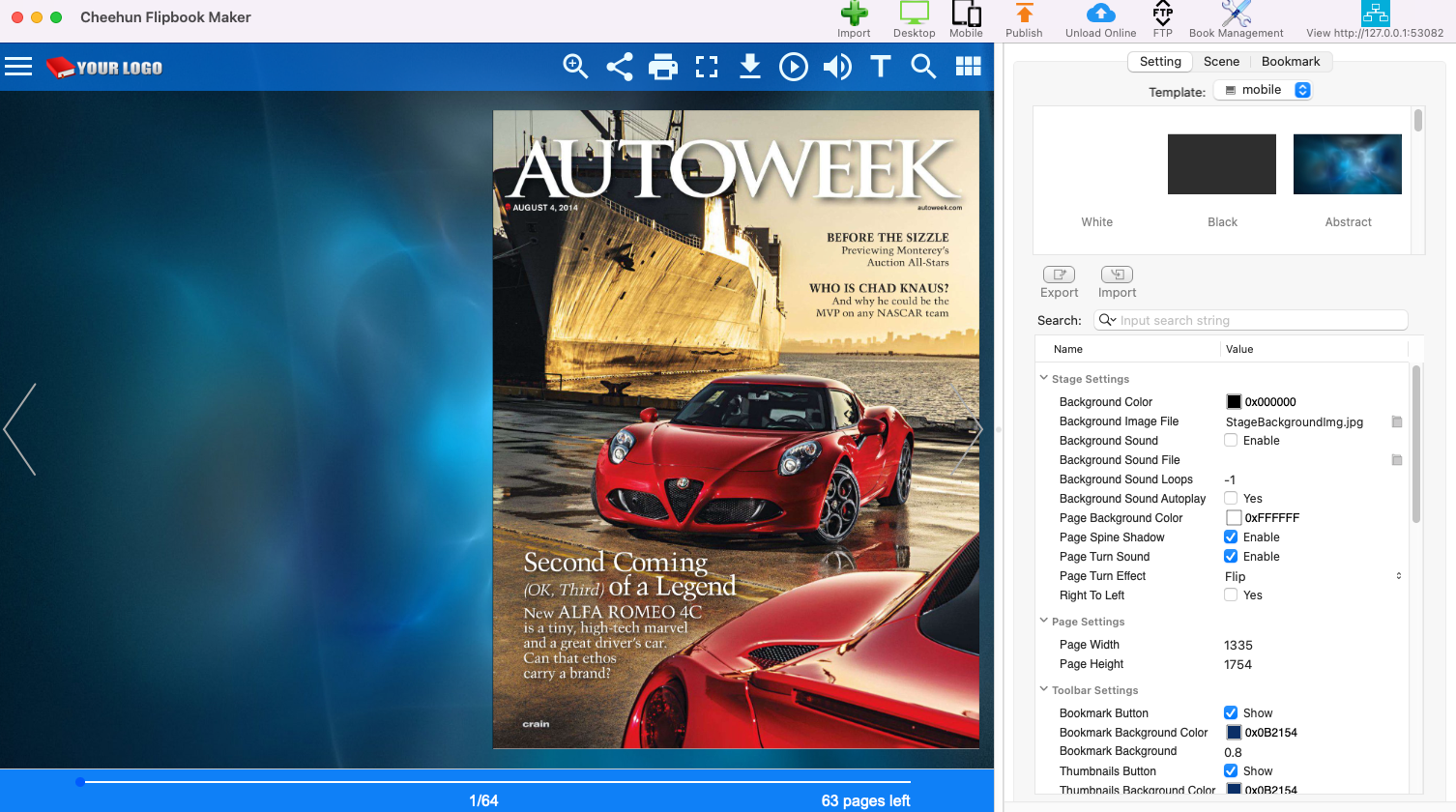Toggle sound with the speaker icon
The image size is (1456, 812).
coord(837,67)
